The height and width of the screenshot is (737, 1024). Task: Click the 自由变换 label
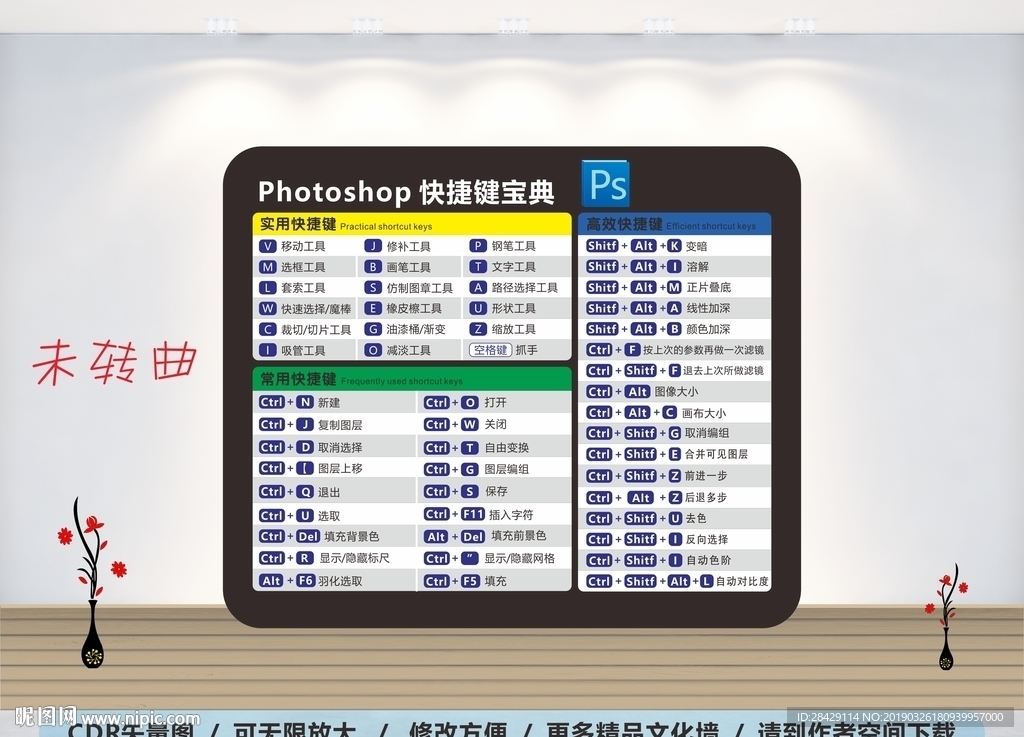coord(507,448)
